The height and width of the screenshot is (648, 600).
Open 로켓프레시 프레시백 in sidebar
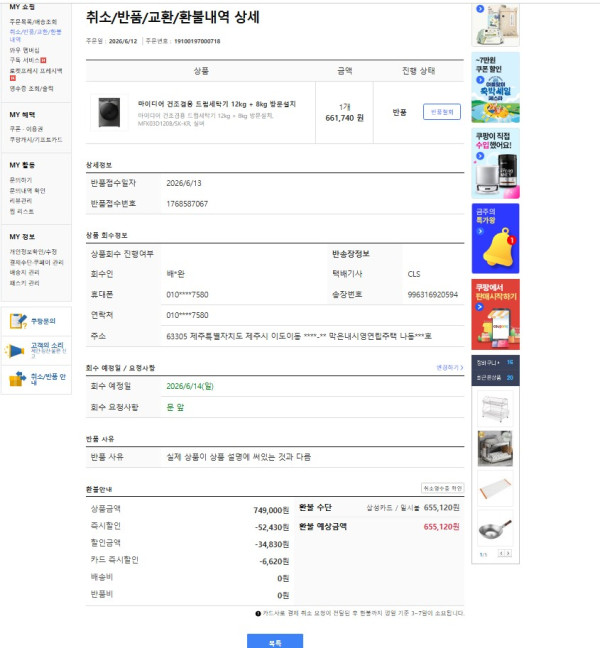36,71
